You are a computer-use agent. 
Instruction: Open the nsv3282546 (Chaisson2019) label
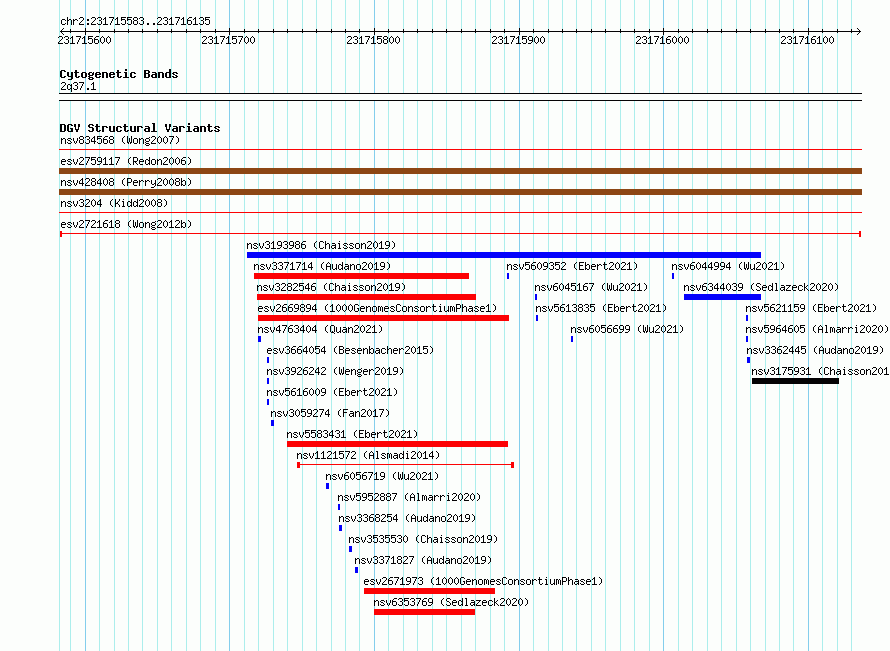point(331,287)
